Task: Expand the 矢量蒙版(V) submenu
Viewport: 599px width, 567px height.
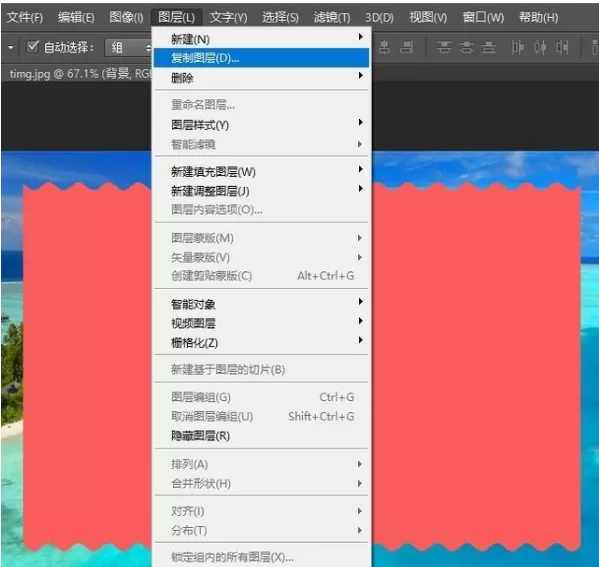Action: [x=261, y=257]
